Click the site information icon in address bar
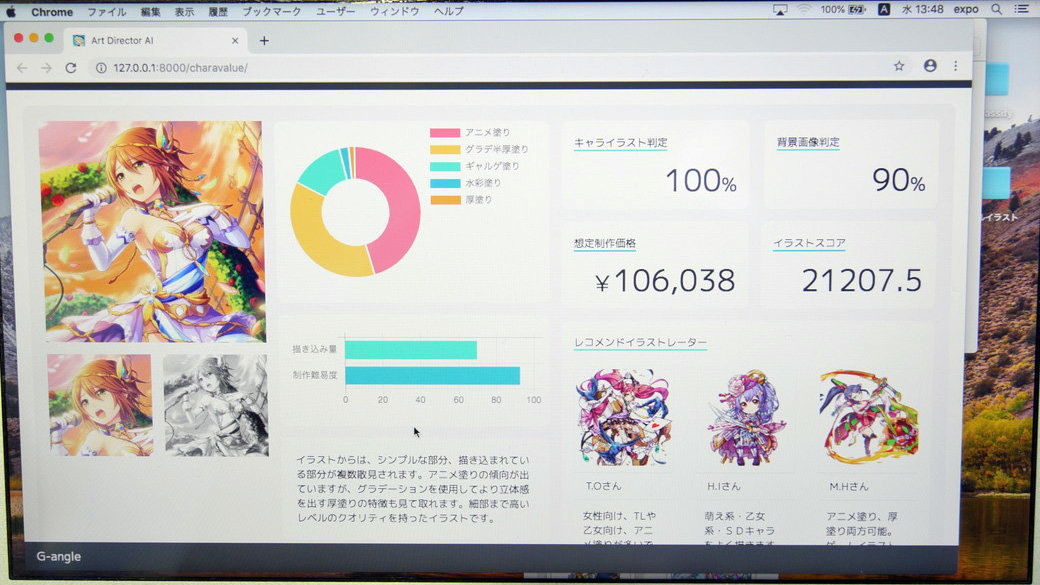 click(x=101, y=68)
